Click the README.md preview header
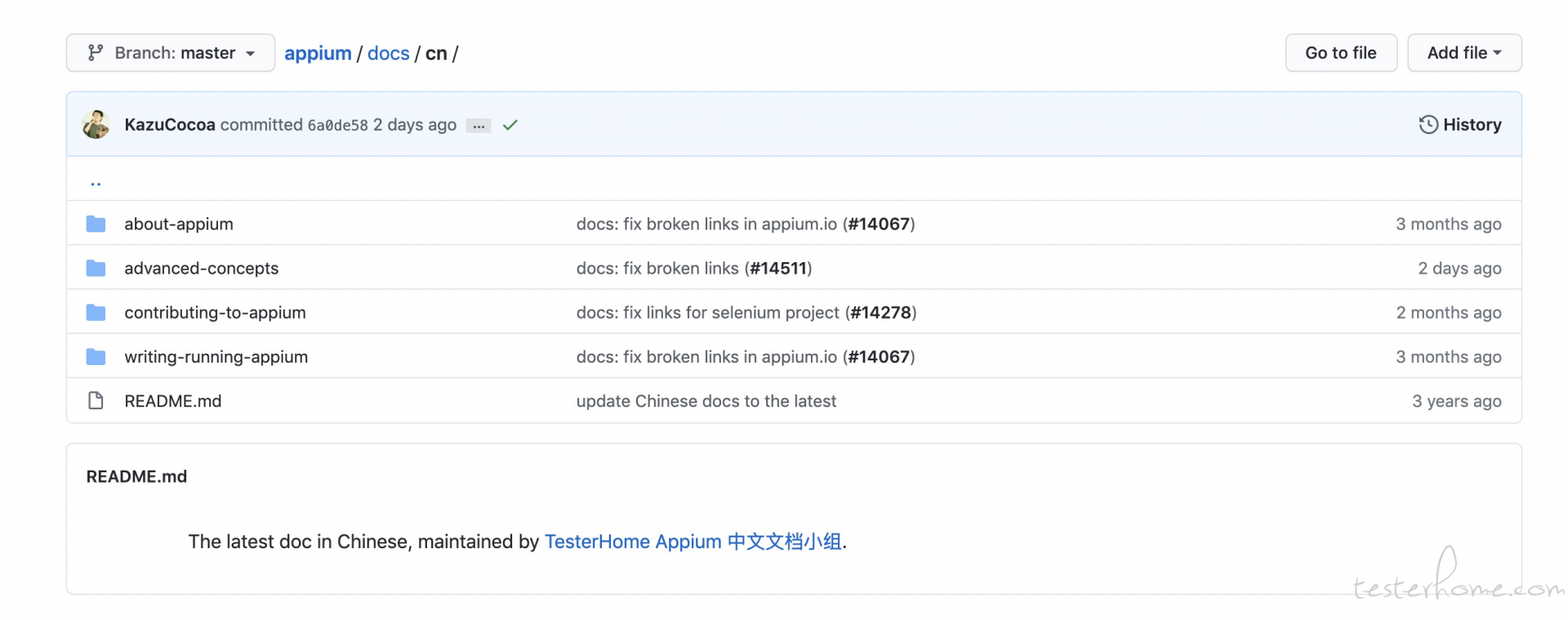 (136, 476)
